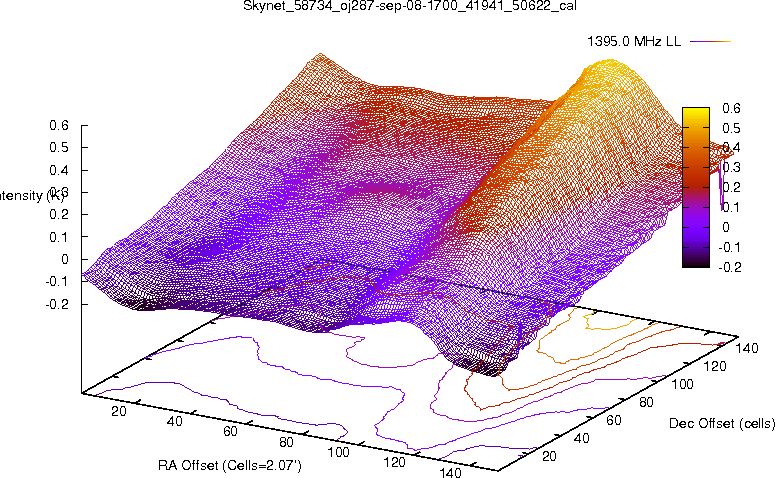The height and width of the screenshot is (478, 775).
Task: Click the '140' tick on the Dec Offset axis
Action: [747, 348]
